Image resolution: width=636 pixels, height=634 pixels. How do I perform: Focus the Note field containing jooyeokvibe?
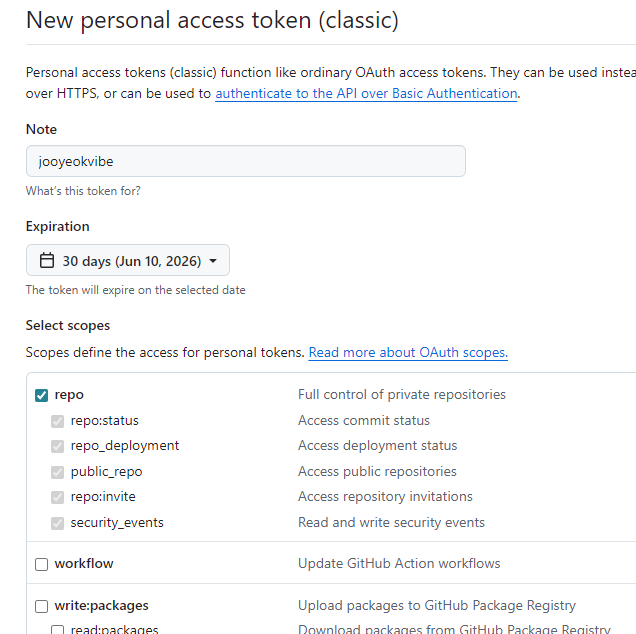(x=246, y=161)
